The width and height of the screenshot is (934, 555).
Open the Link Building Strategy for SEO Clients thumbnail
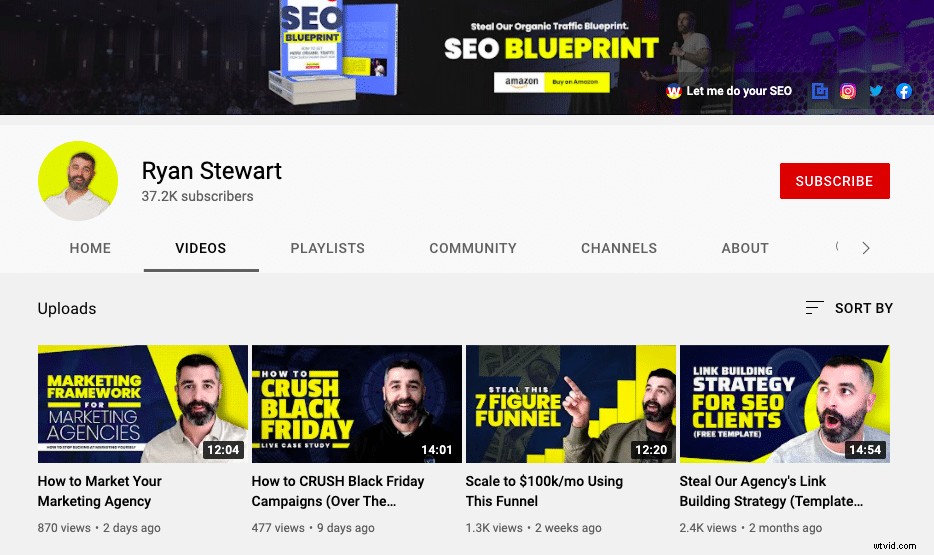point(784,404)
